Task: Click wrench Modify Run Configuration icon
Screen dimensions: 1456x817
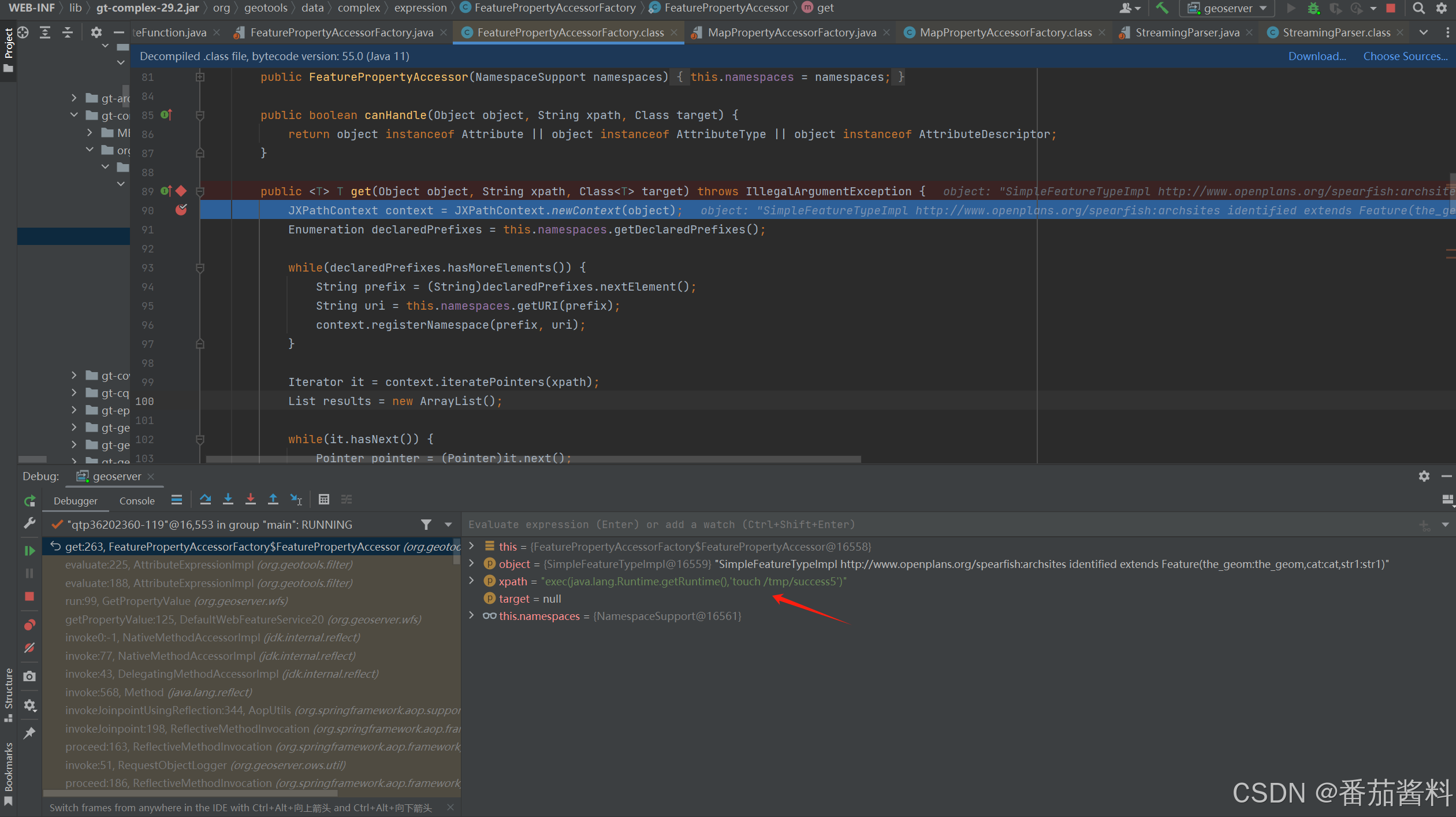Action: click(29, 523)
